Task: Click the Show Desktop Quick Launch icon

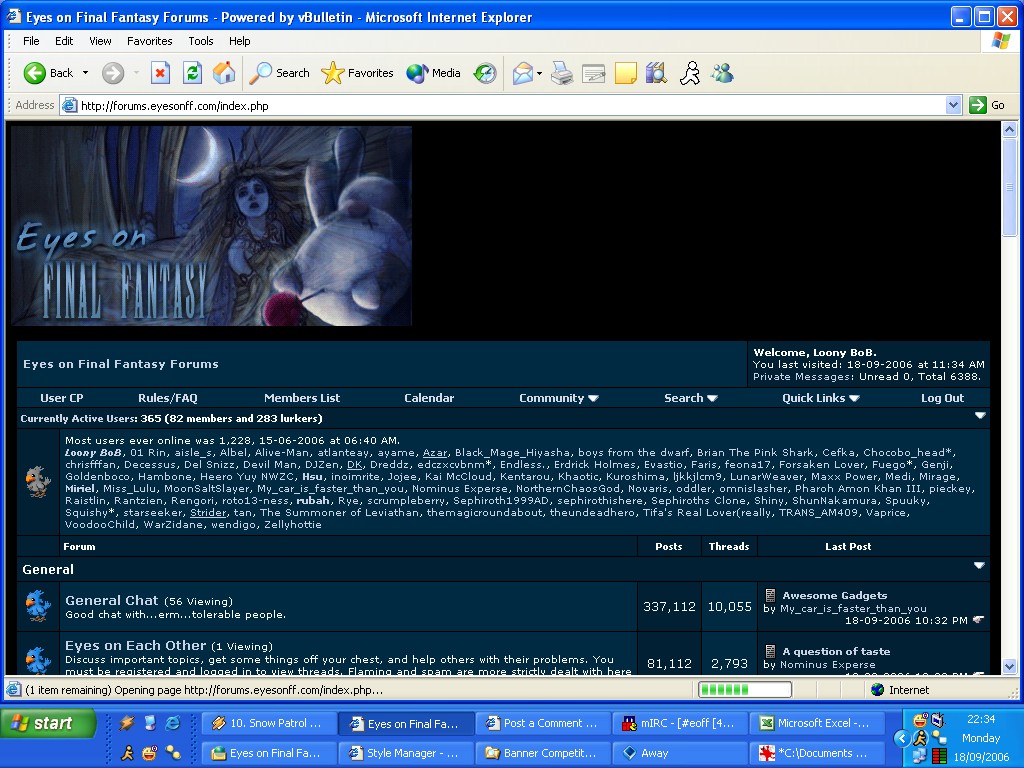Action: 150,723
